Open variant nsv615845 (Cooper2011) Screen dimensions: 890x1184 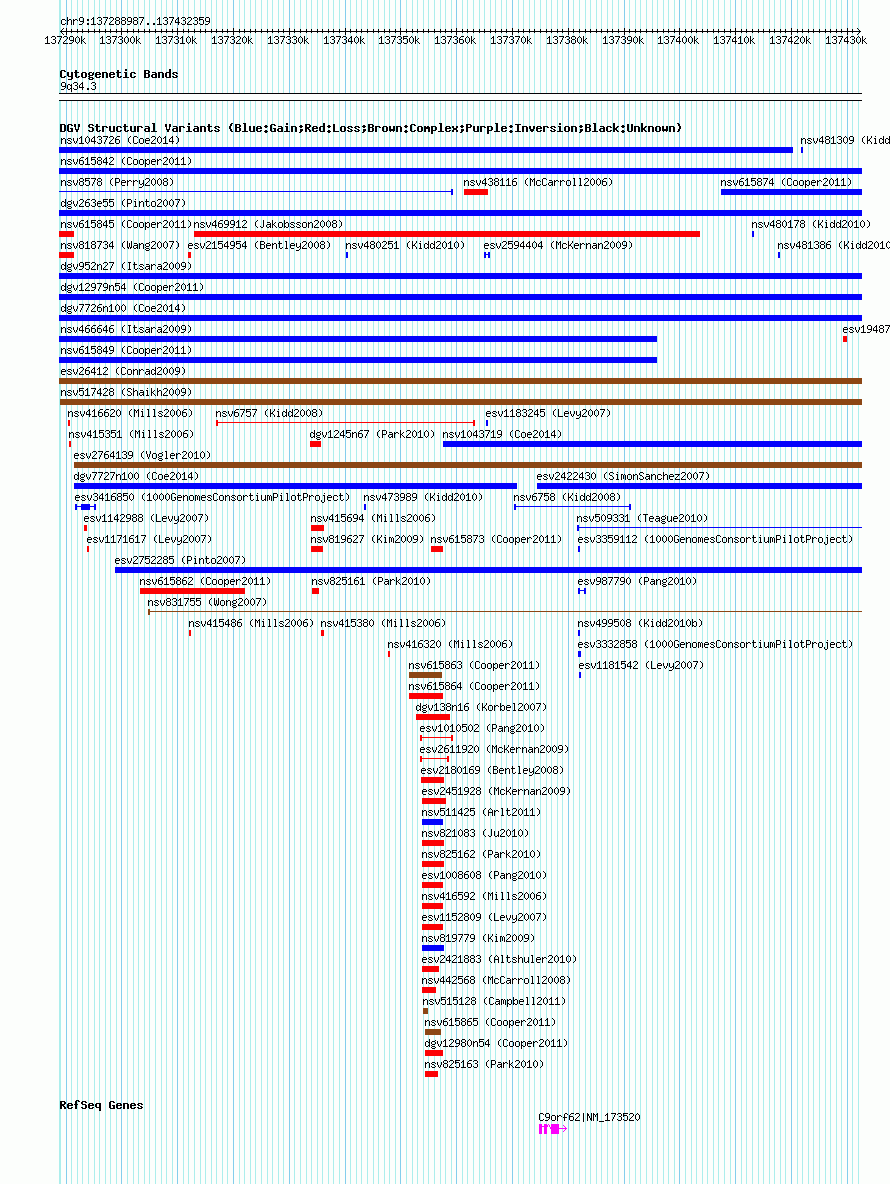(x=125, y=224)
